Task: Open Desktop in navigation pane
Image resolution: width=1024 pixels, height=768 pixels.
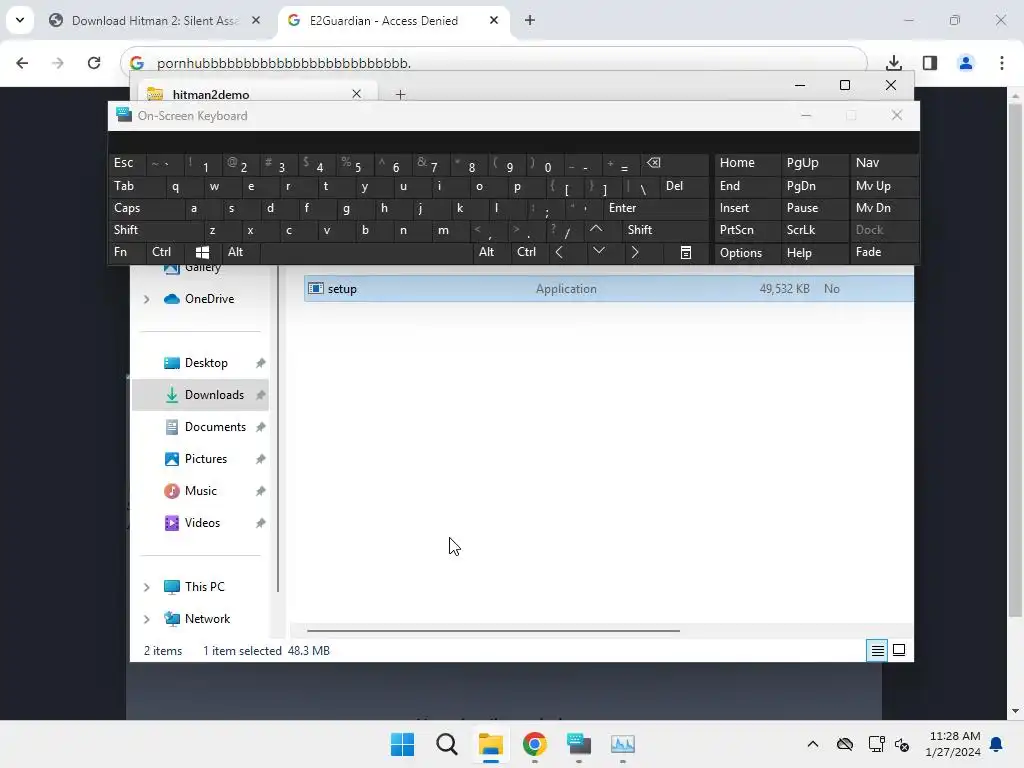Action: pyautogui.click(x=200, y=363)
